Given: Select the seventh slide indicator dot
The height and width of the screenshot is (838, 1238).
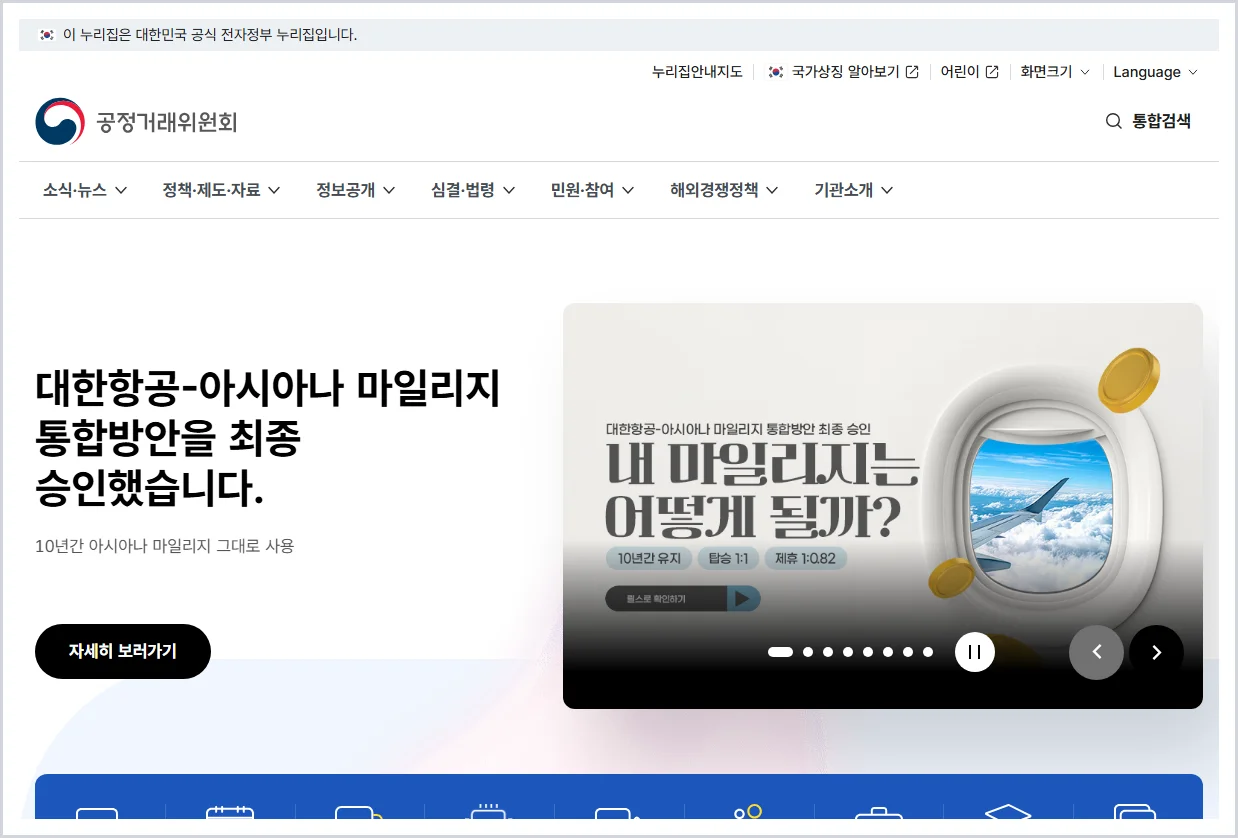Looking at the screenshot, I should point(908,652).
